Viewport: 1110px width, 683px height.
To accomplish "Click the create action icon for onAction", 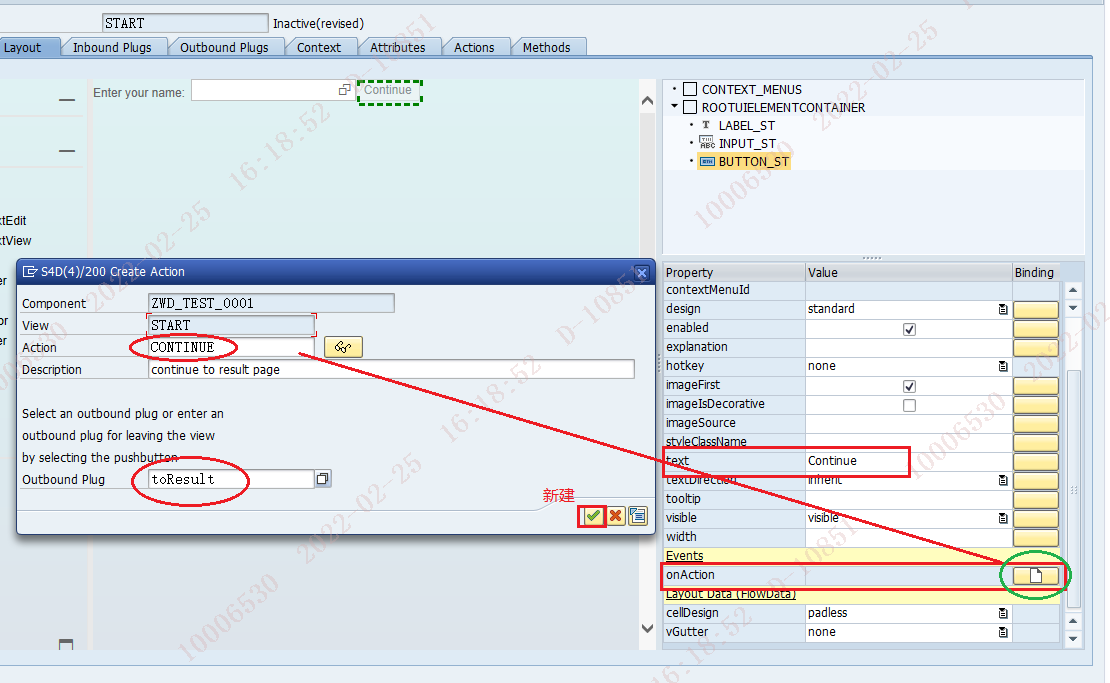I will point(1036,575).
